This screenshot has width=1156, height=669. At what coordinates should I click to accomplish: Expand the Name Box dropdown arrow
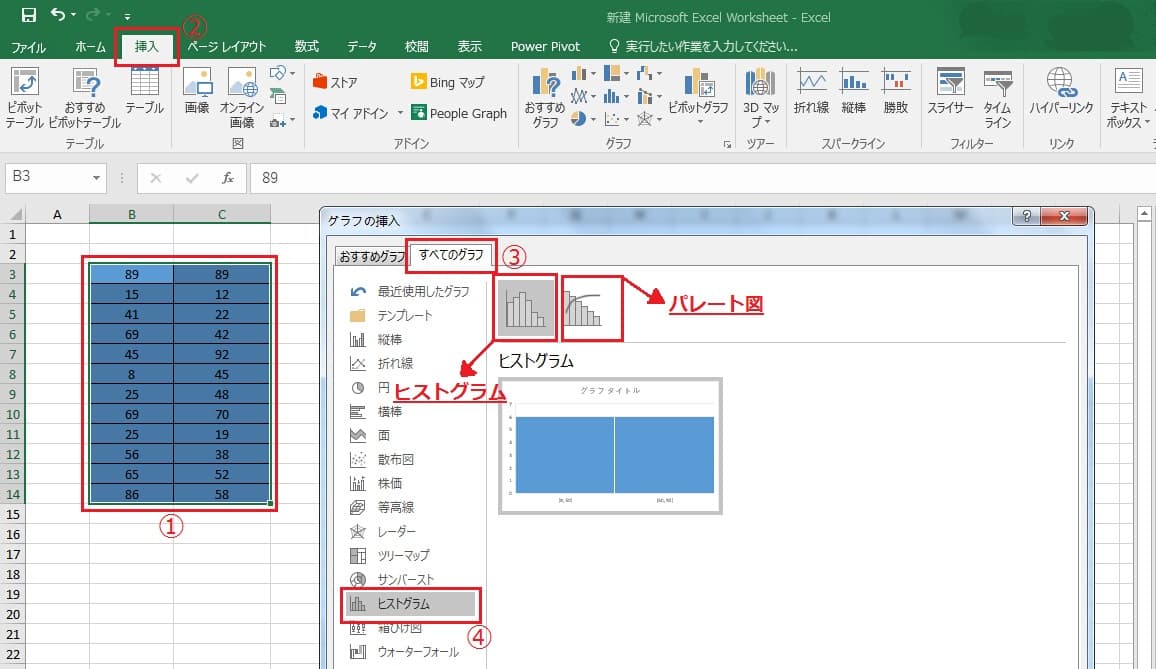tap(97, 178)
